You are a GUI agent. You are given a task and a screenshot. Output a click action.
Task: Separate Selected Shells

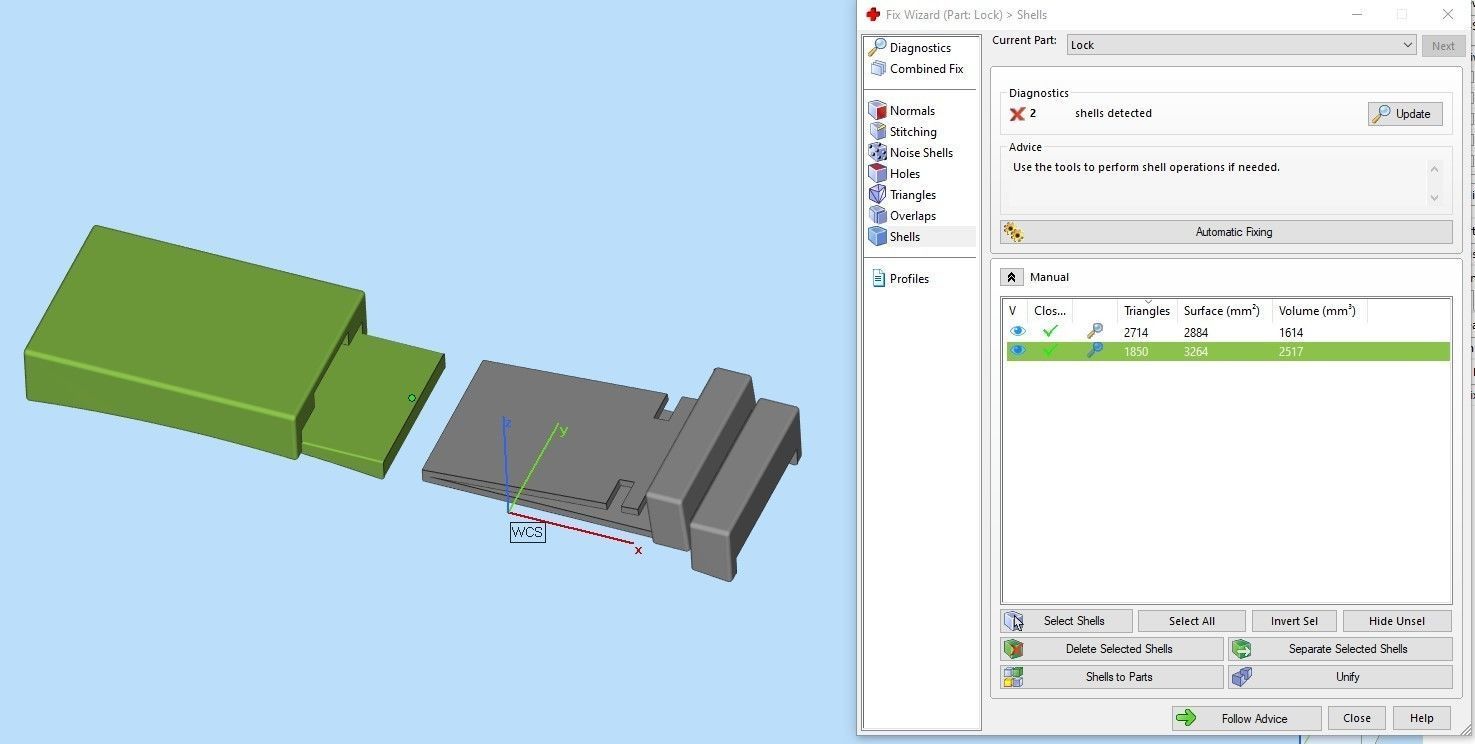point(1340,649)
